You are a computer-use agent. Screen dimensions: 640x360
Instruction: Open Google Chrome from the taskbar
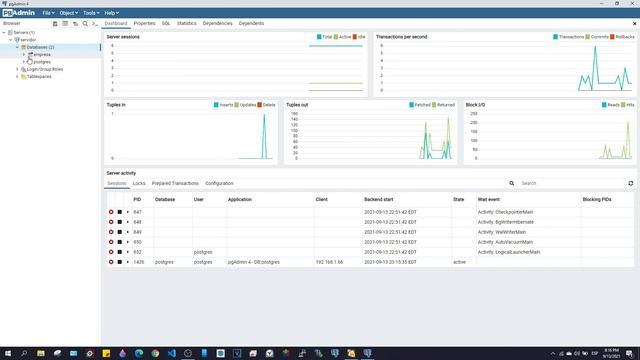tap(155, 353)
